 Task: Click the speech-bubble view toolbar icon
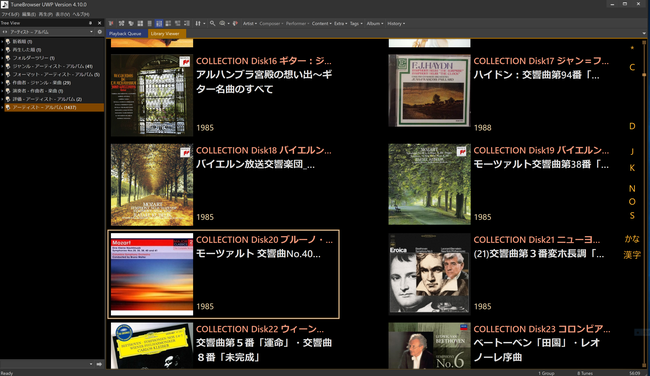click(222, 23)
